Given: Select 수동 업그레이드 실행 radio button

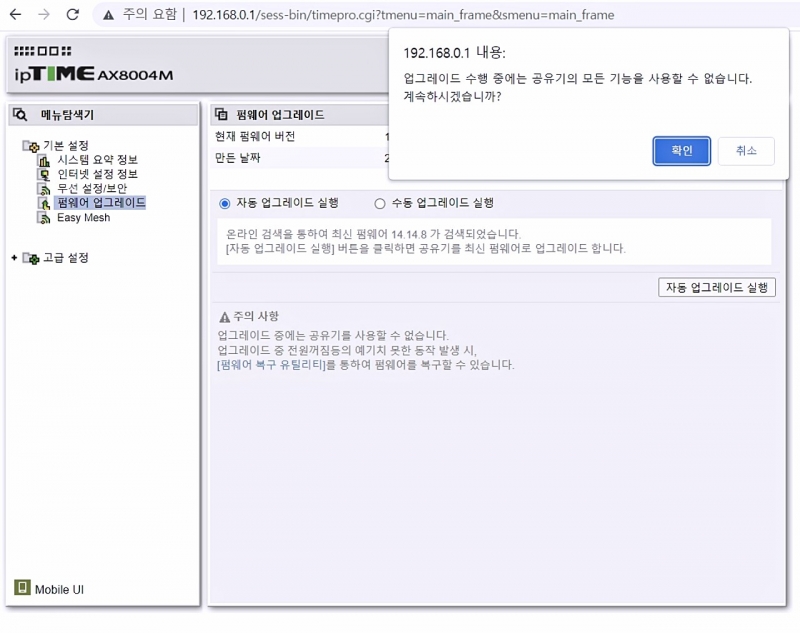Looking at the screenshot, I should pyautogui.click(x=380, y=203).
